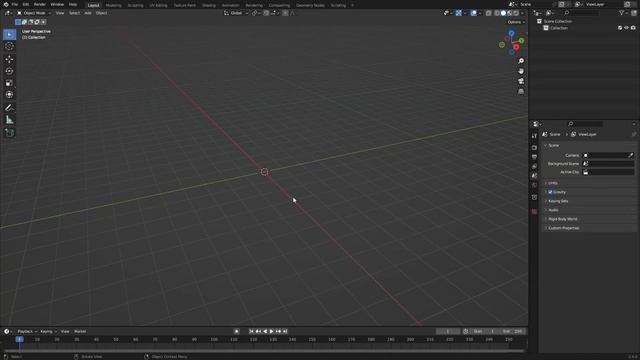Select the Transform tool
The image size is (640, 360).
(x=9, y=95)
